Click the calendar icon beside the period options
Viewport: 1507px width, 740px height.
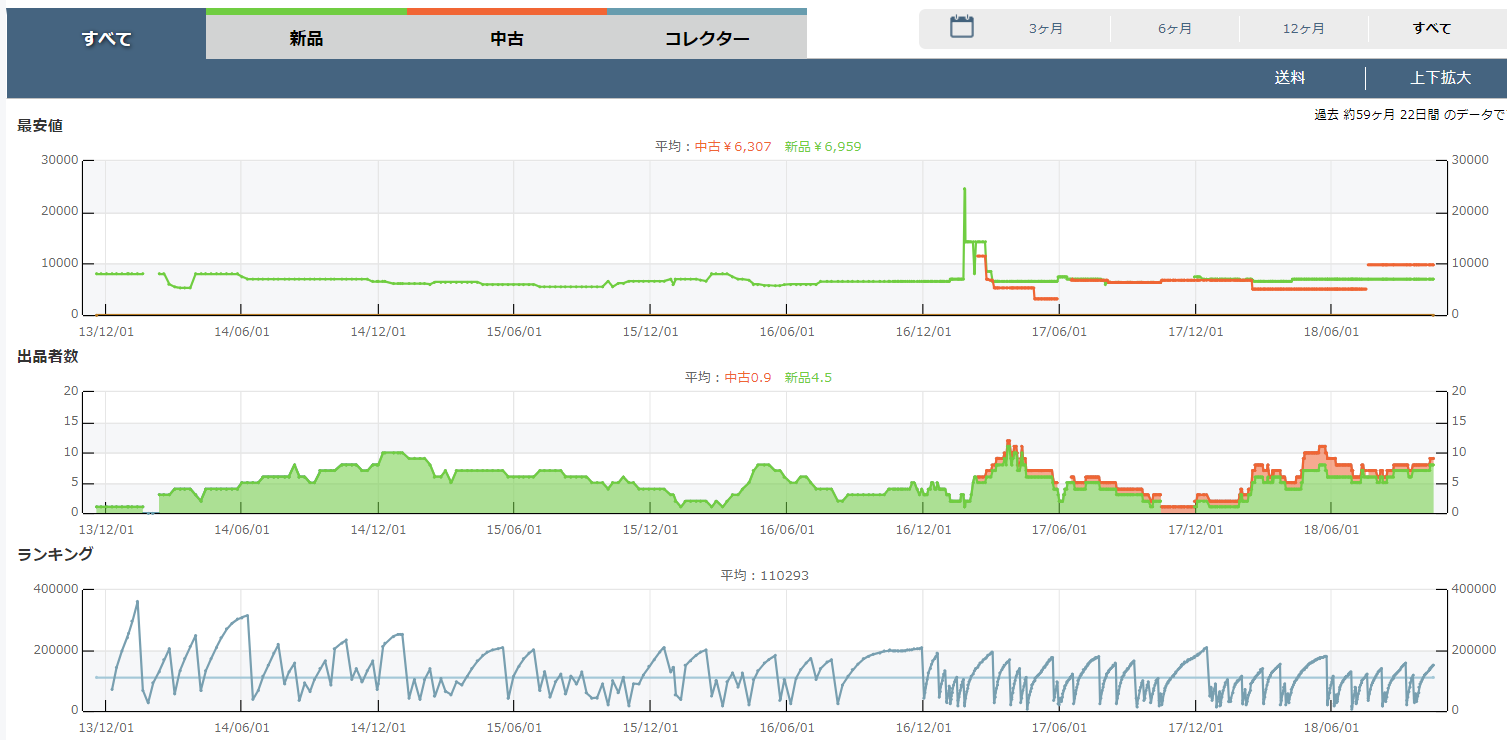click(x=961, y=28)
